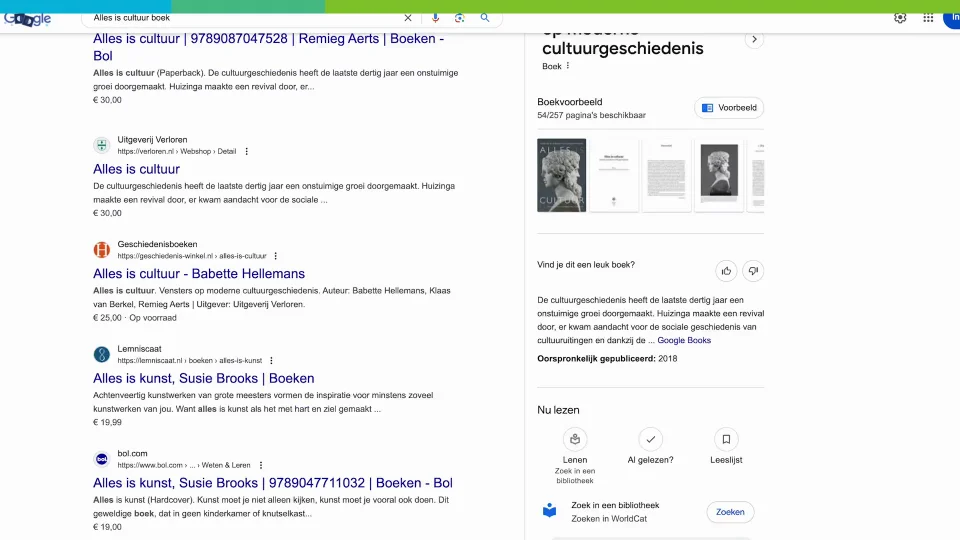Click the Voorbeeld preview button

click(729, 108)
